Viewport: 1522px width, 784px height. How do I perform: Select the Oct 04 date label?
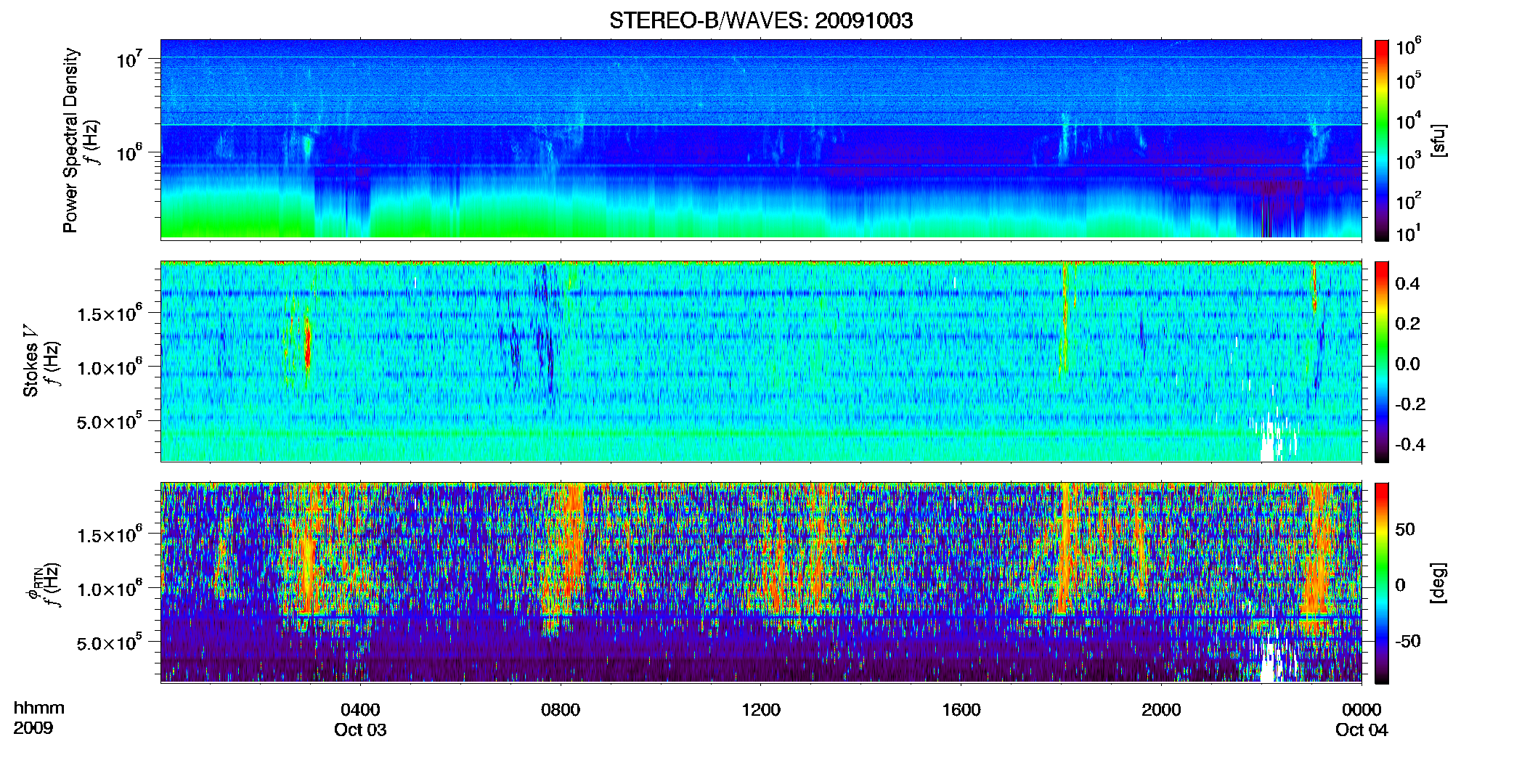(x=1362, y=730)
